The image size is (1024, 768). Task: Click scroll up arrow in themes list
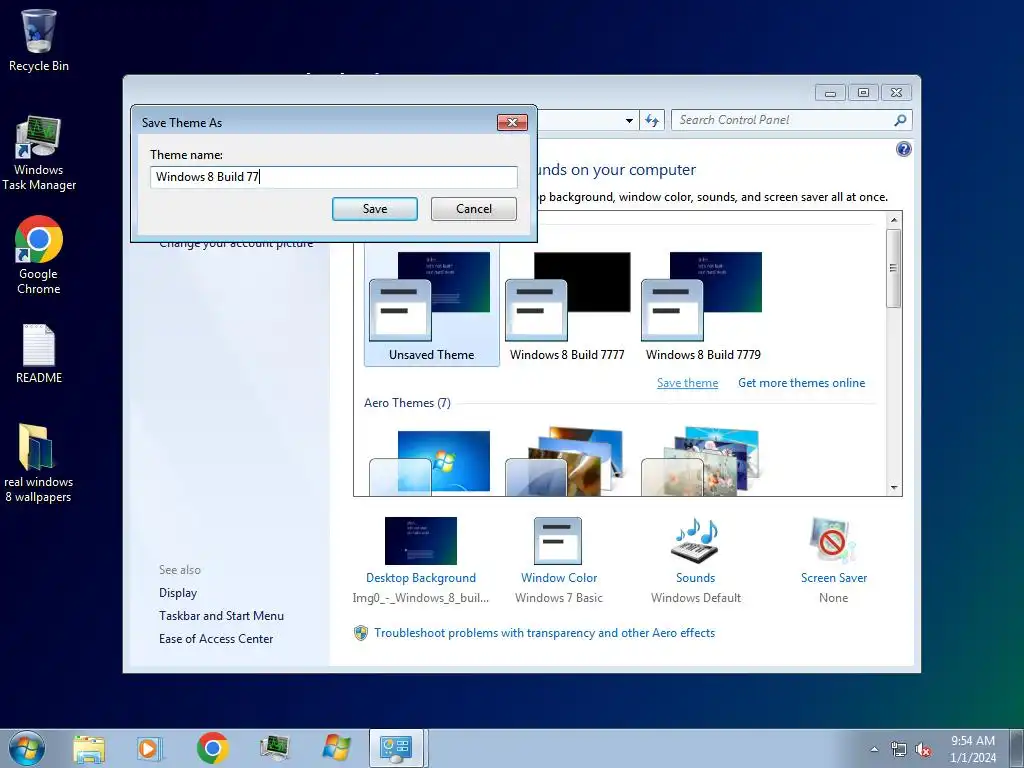tap(894, 220)
